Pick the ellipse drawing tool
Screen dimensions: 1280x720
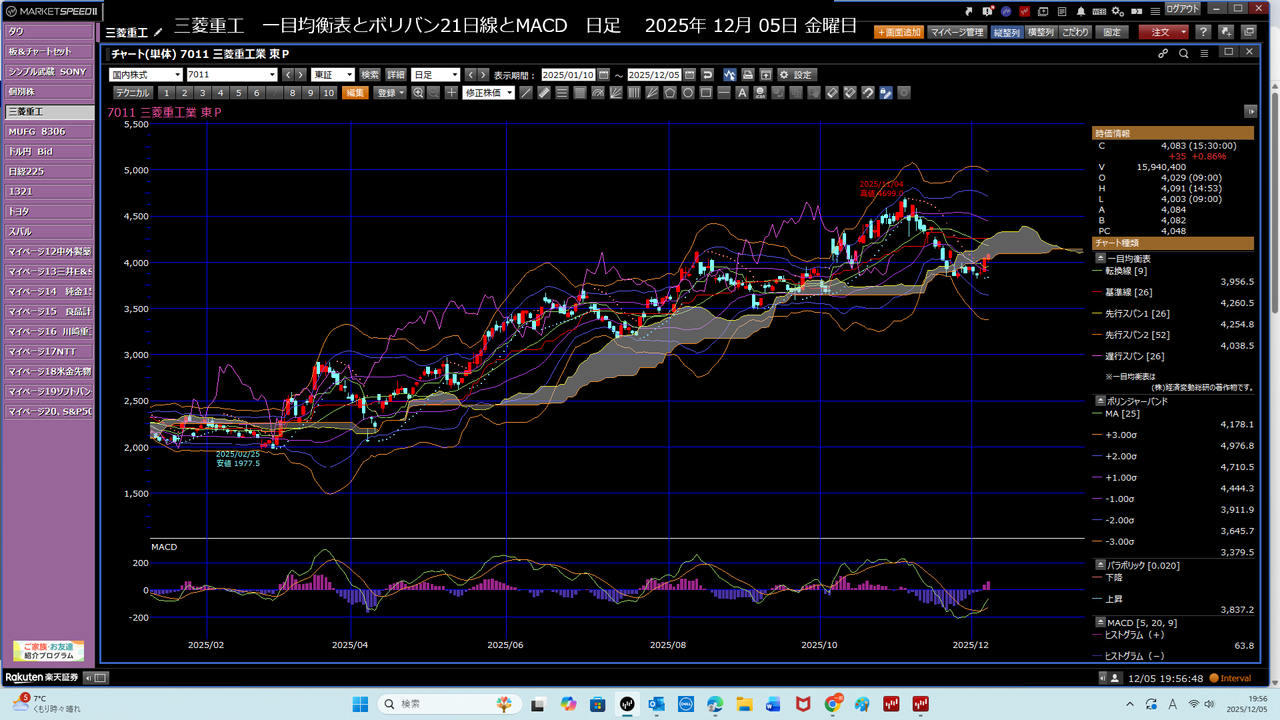(x=688, y=93)
